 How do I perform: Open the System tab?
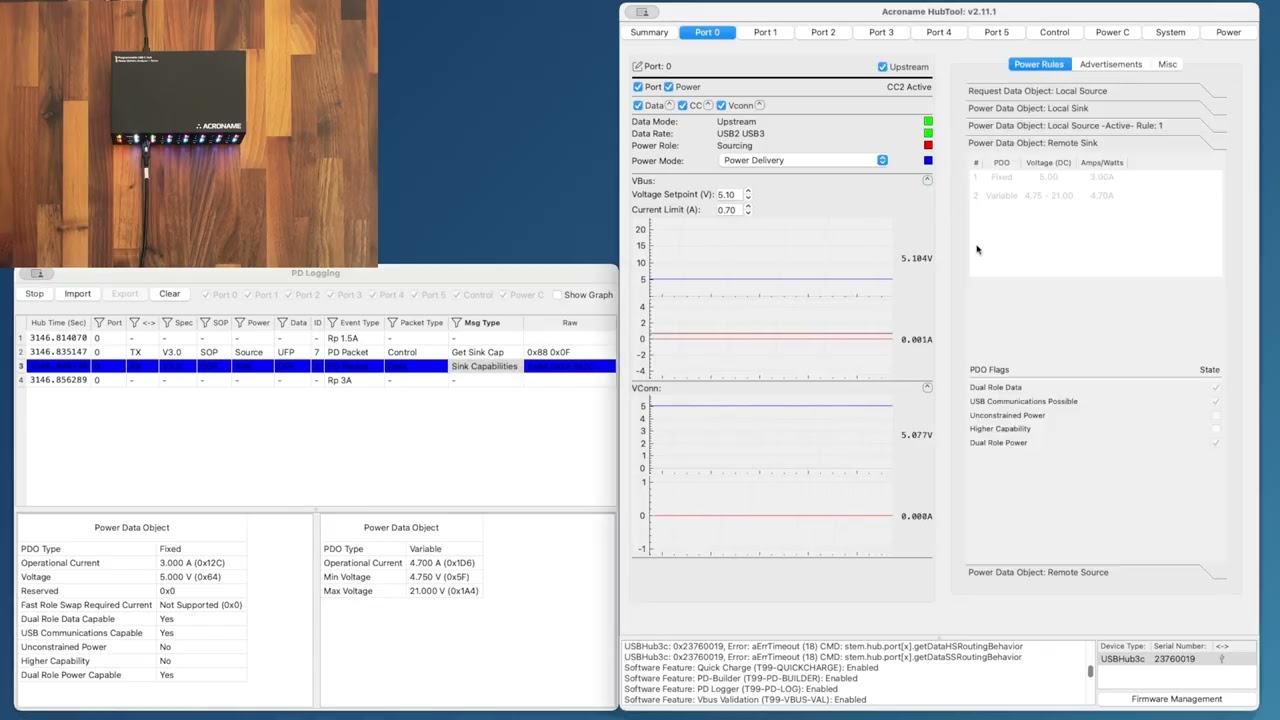coord(1170,32)
